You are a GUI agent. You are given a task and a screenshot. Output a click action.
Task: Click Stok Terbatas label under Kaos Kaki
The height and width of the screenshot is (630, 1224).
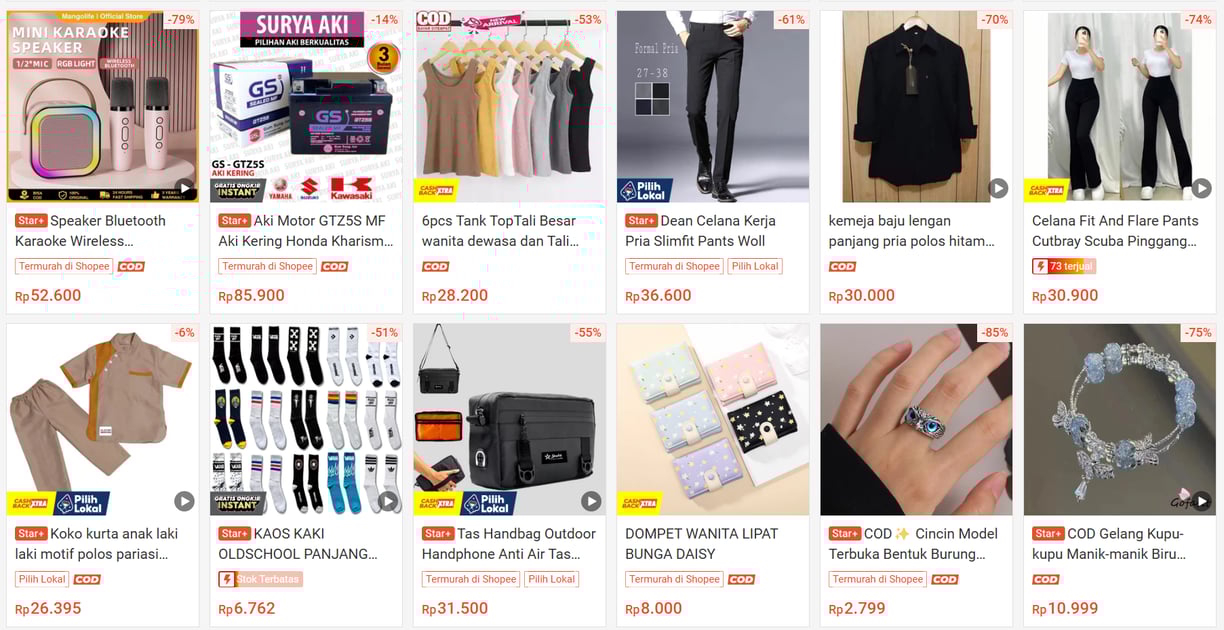[x=262, y=579]
